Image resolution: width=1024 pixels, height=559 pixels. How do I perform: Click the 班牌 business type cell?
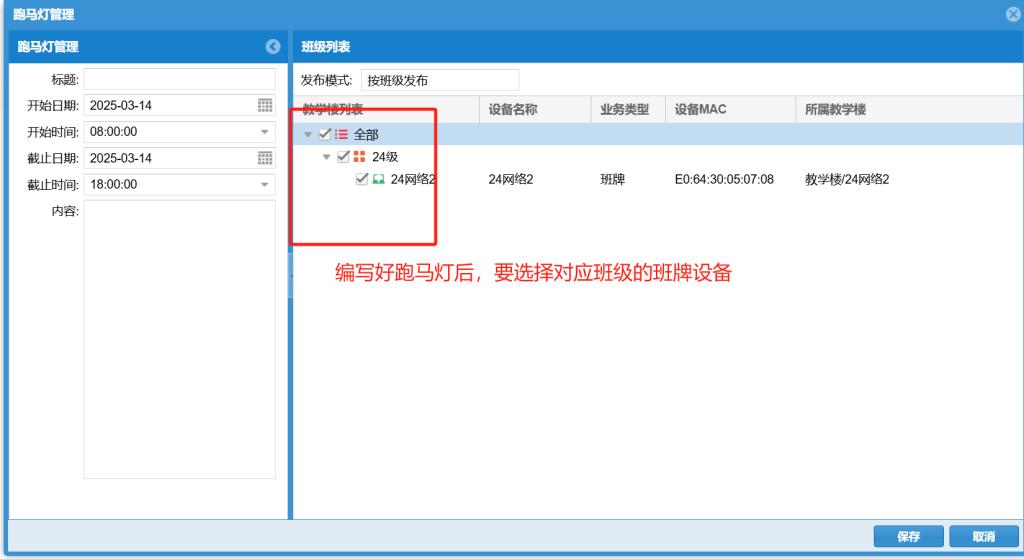point(613,179)
